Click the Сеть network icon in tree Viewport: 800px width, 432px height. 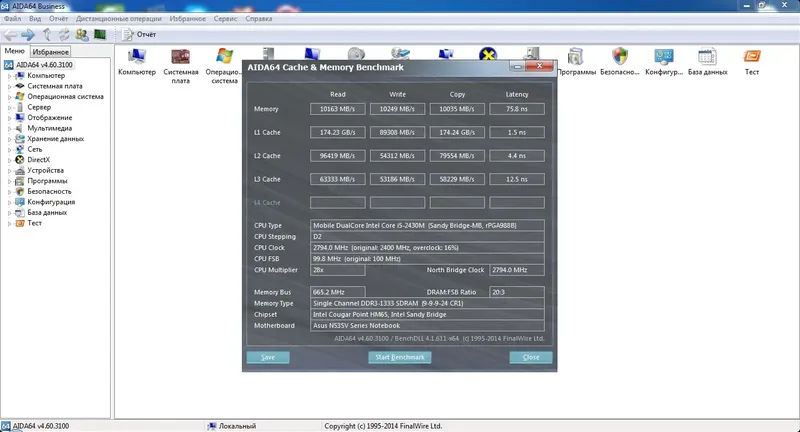19,149
